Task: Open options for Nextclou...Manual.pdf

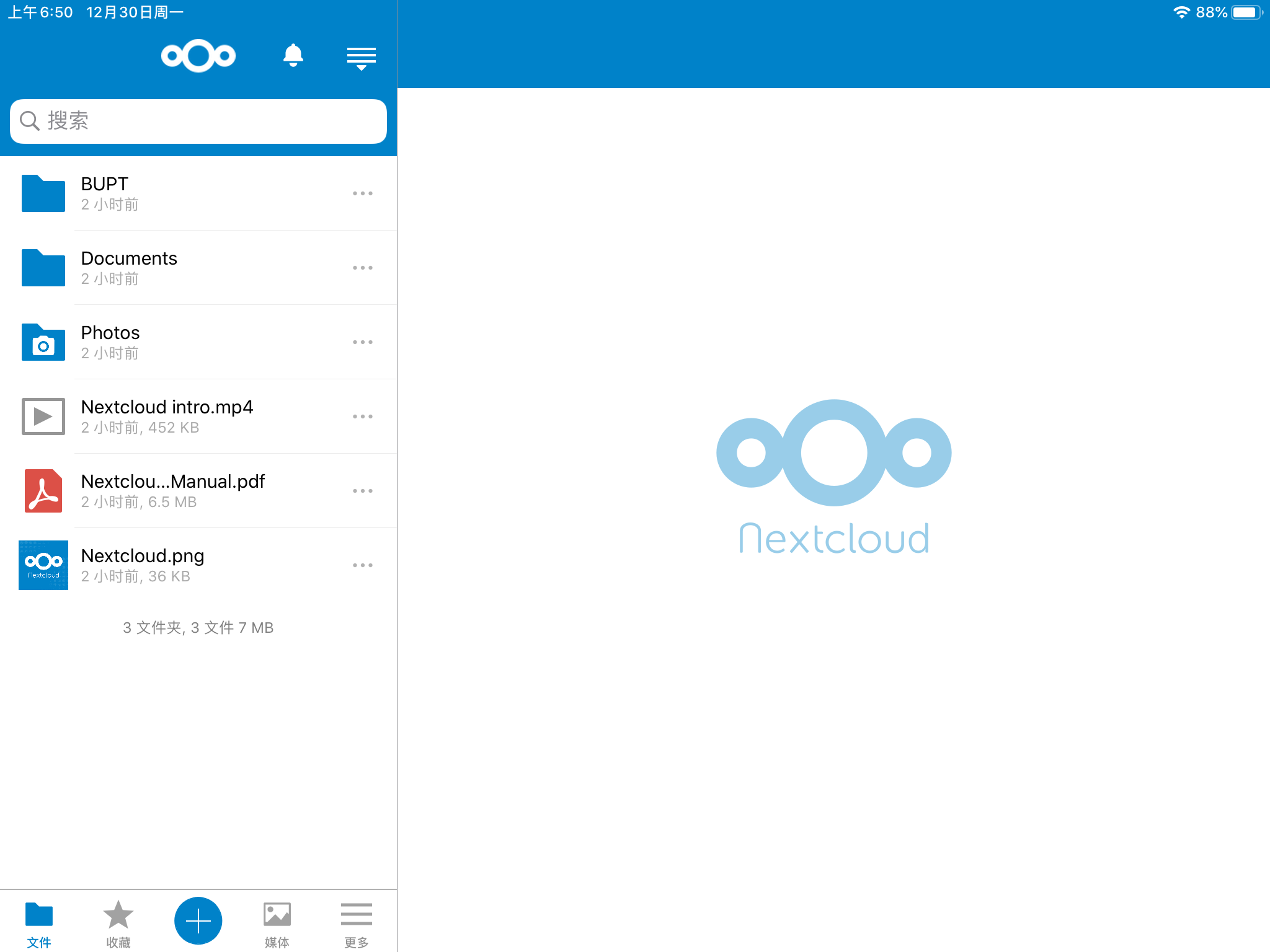Action: click(x=364, y=490)
